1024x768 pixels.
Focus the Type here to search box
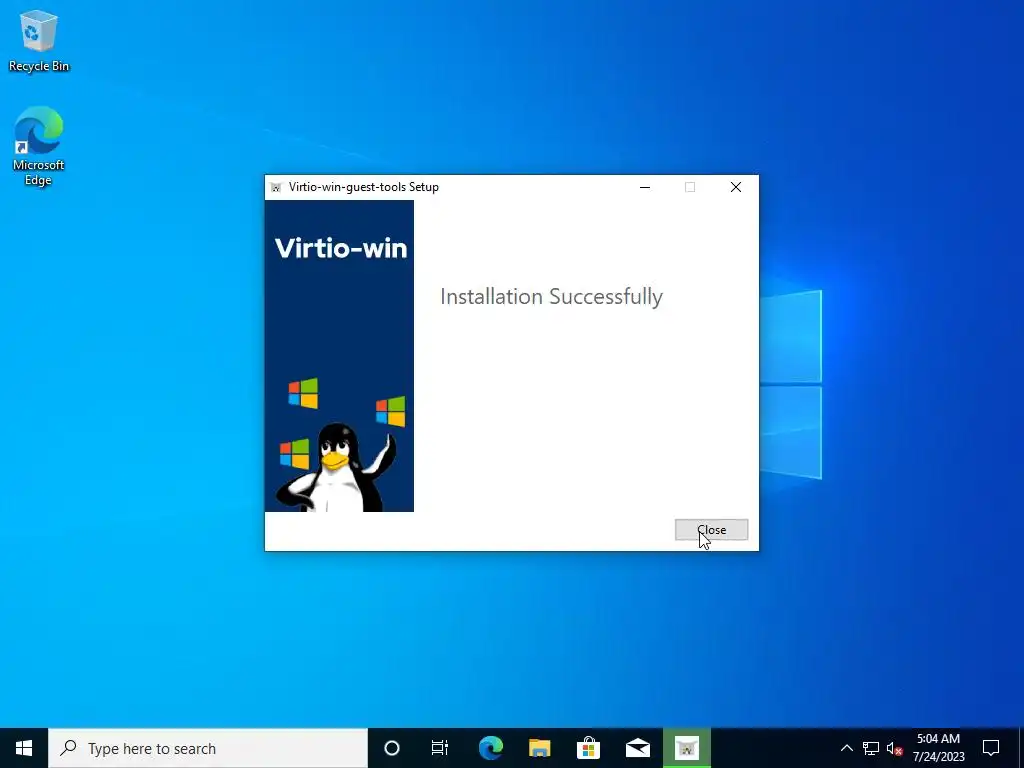point(208,748)
